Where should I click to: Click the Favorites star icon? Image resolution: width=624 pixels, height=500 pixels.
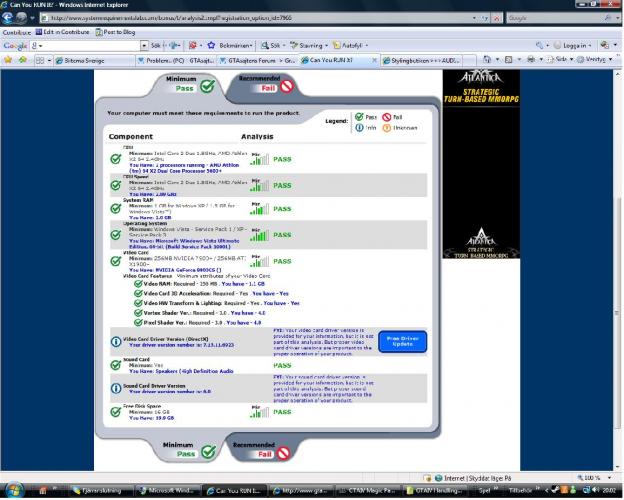[x=8, y=60]
